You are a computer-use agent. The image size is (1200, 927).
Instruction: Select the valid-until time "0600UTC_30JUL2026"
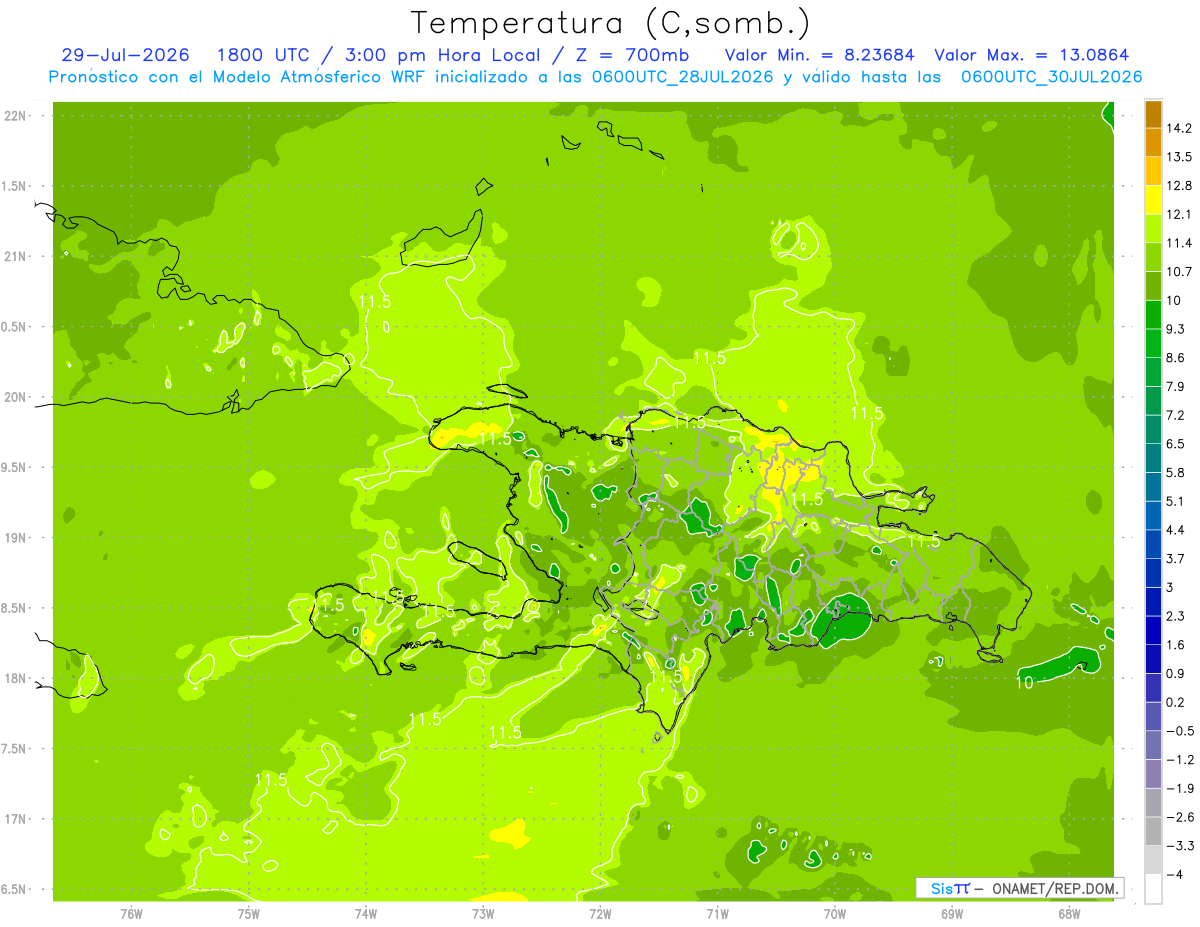click(1052, 77)
